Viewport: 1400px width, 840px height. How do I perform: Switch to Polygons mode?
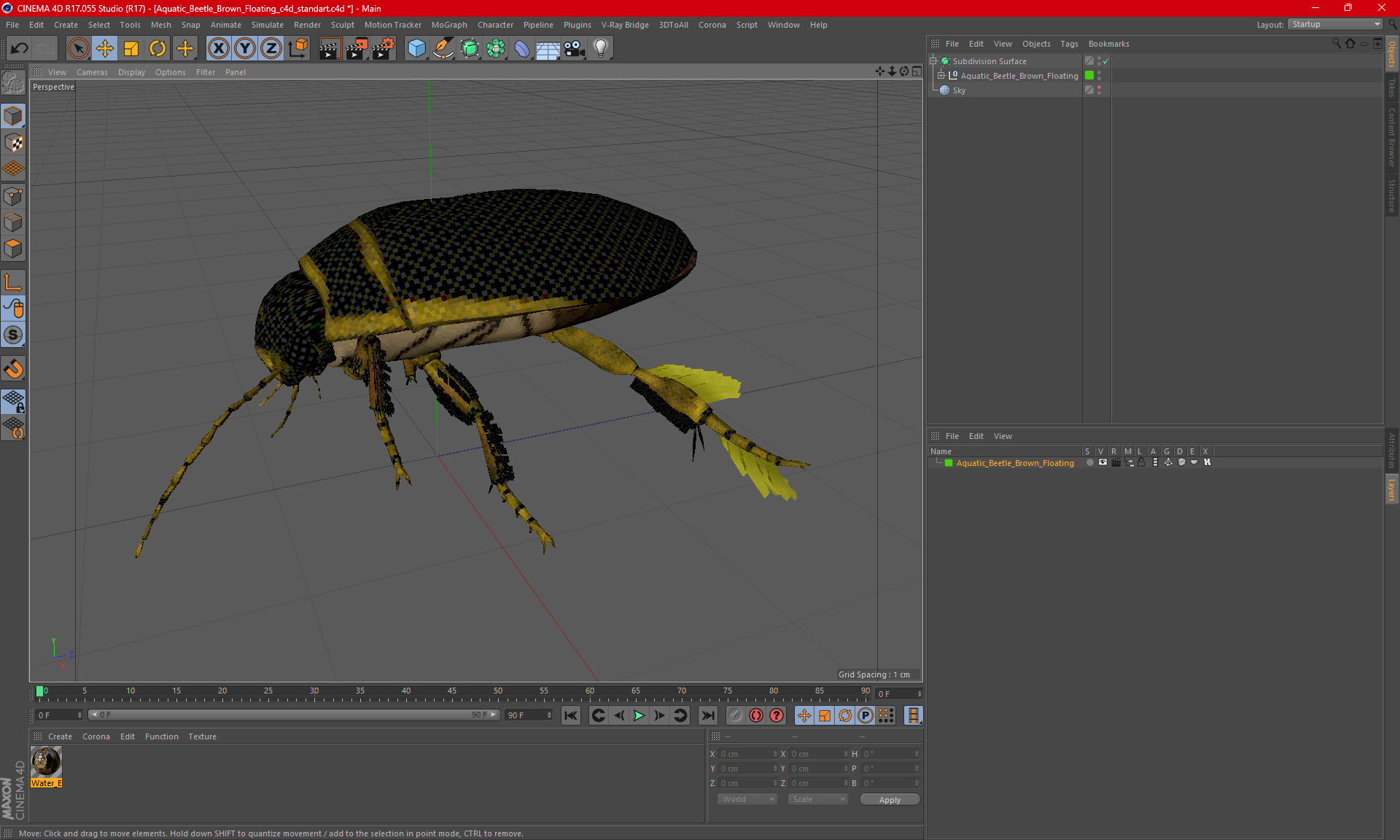(x=13, y=249)
